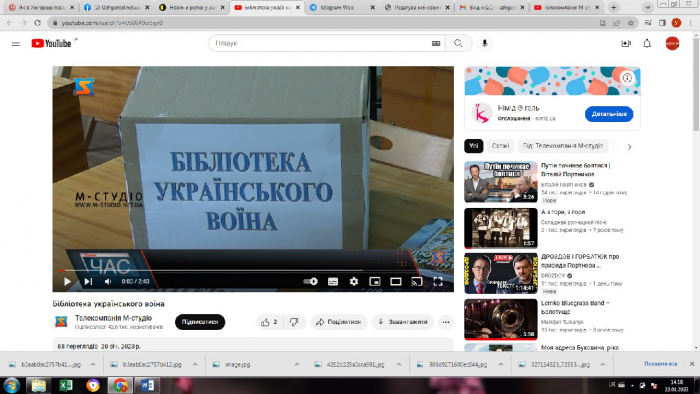The image size is (700, 394).
Task: Start voice search with the microphone
Action: coord(484,43)
